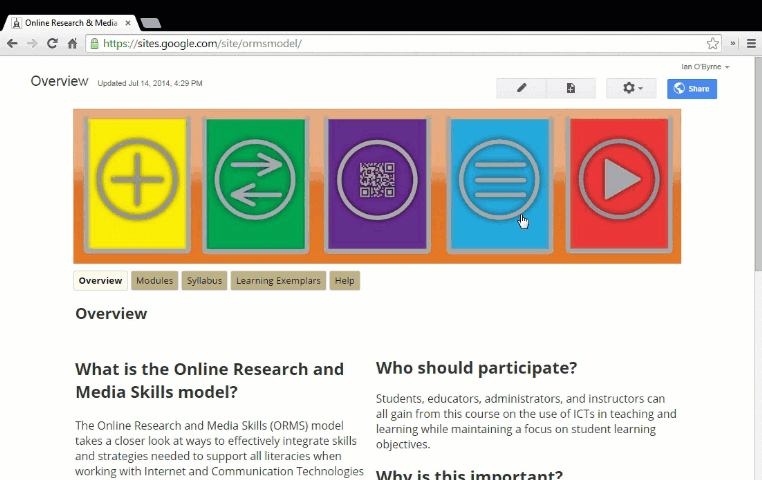Open the Learning Exemplars tab

pyautogui.click(x=278, y=281)
